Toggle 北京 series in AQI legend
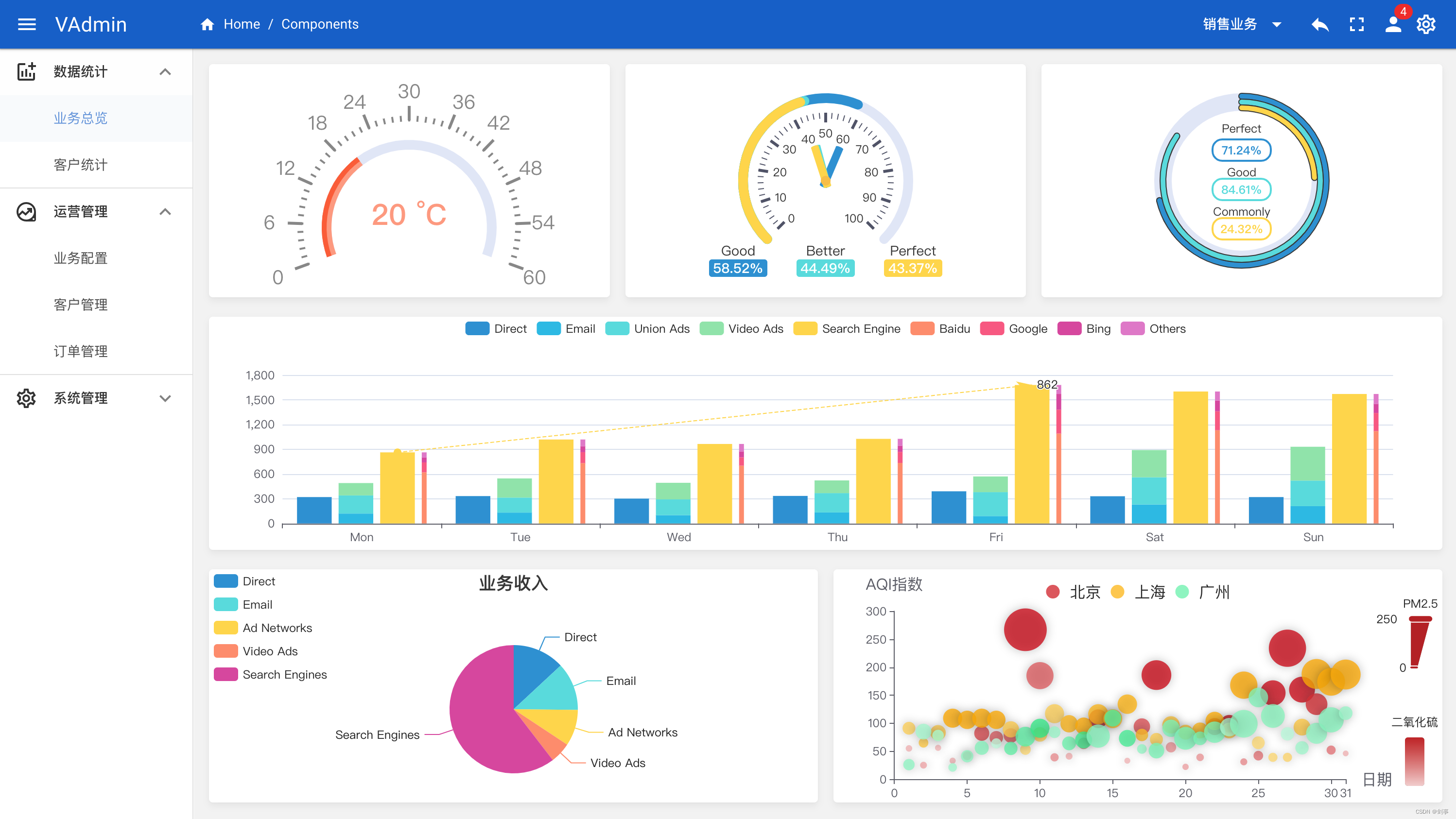This screenshot has height=819, width=1456. [1053, 592]
